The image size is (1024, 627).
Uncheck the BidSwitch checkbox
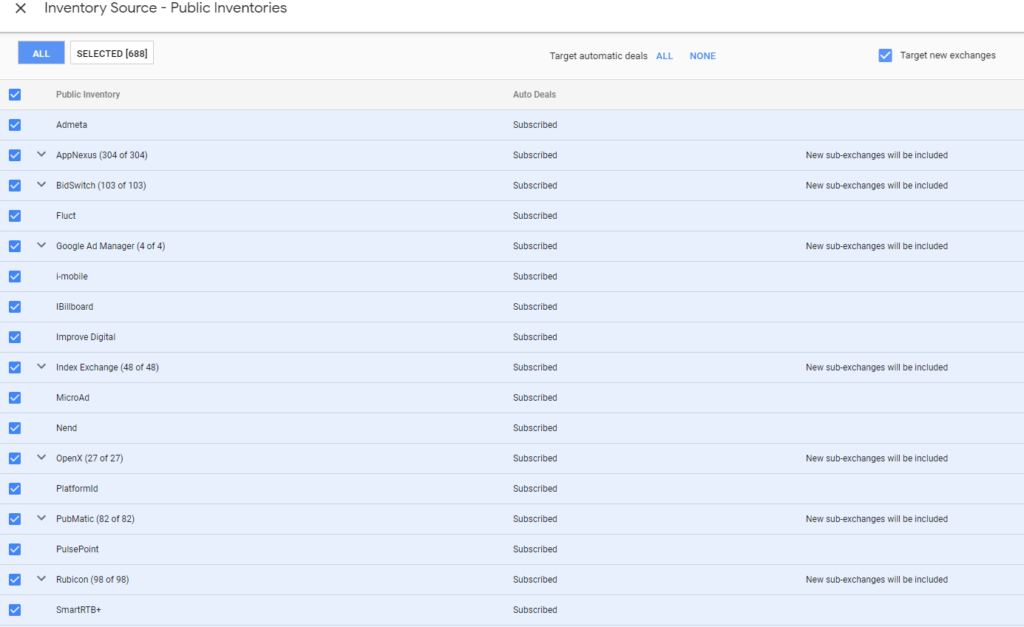coord(15,185)
